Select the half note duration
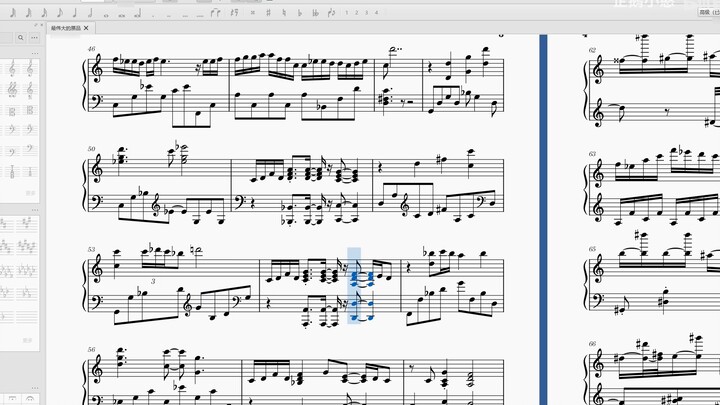This screenshot has width=720, height=405. click(90, 13)
